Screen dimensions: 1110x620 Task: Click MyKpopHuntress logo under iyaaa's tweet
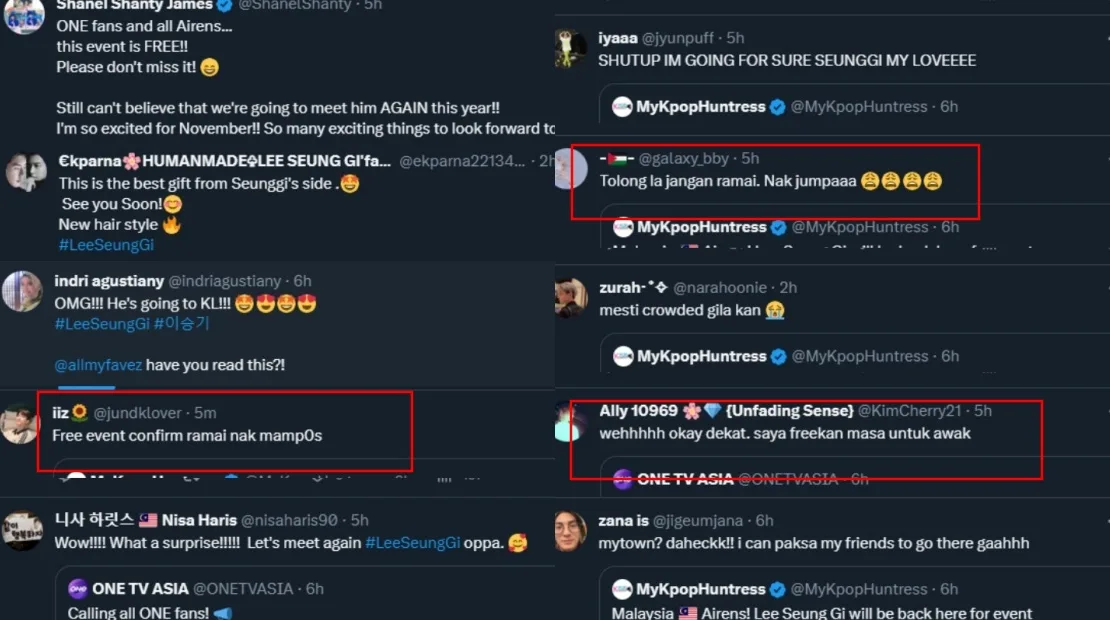point(624,107)
